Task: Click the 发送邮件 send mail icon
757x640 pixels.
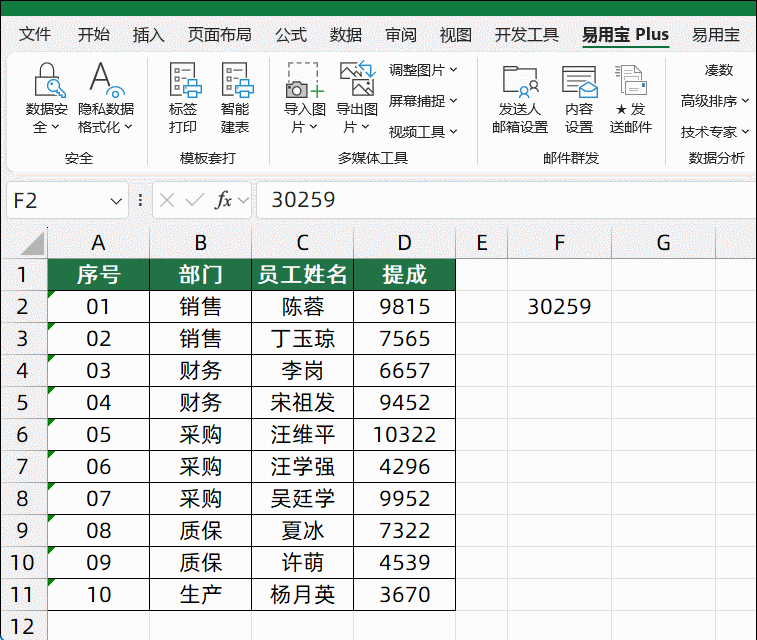Action: pos(630,82)
